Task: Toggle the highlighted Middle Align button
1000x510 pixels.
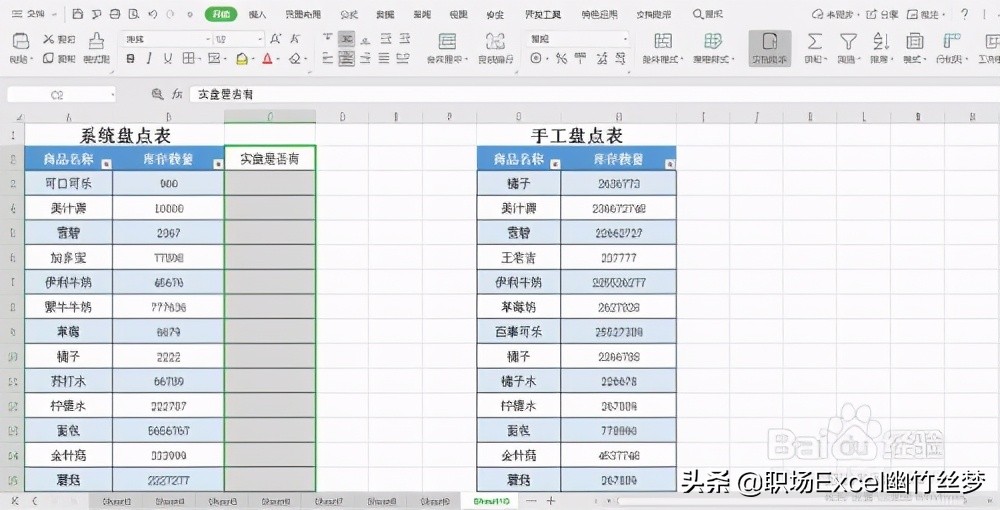Action: click(346, 40)
